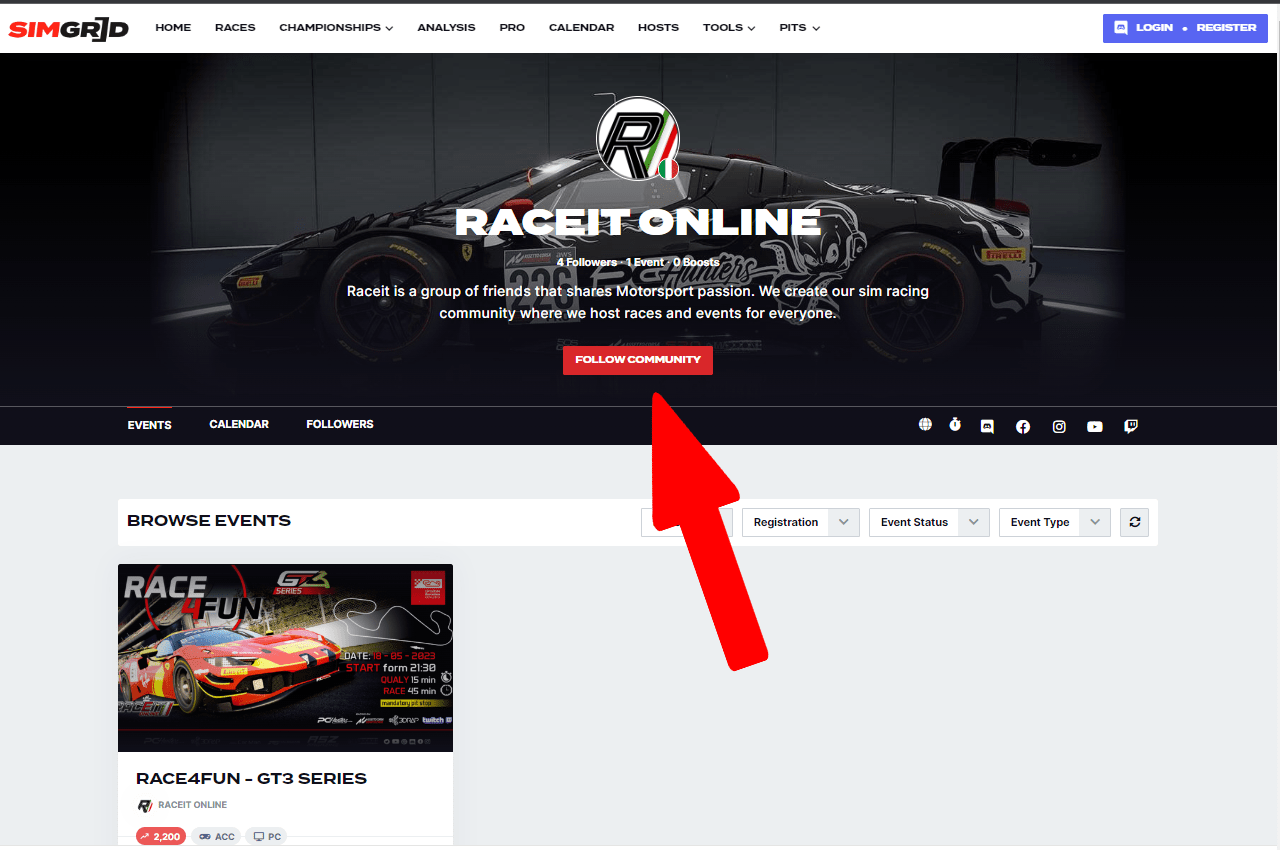Click the stopwatch icon in the community bar

[x=955, y=425]
